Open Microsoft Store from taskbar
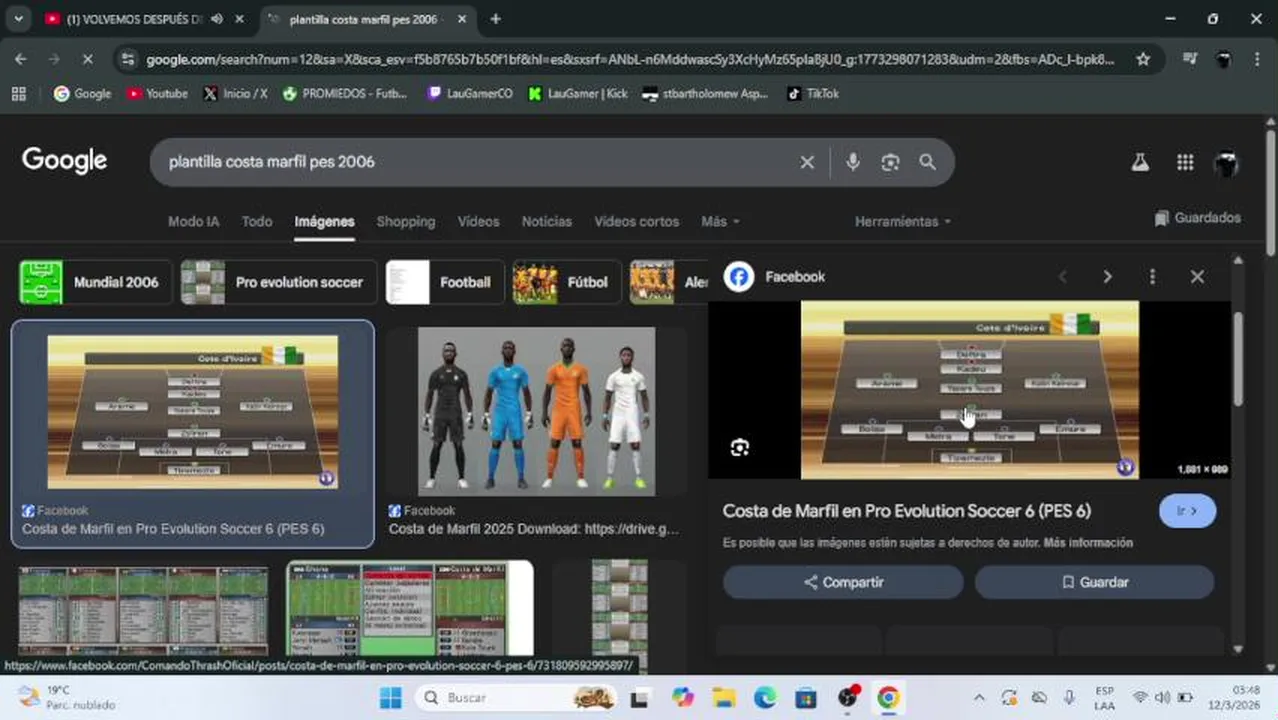Viewport: 1278px width, 720px height. click(806, 697)
